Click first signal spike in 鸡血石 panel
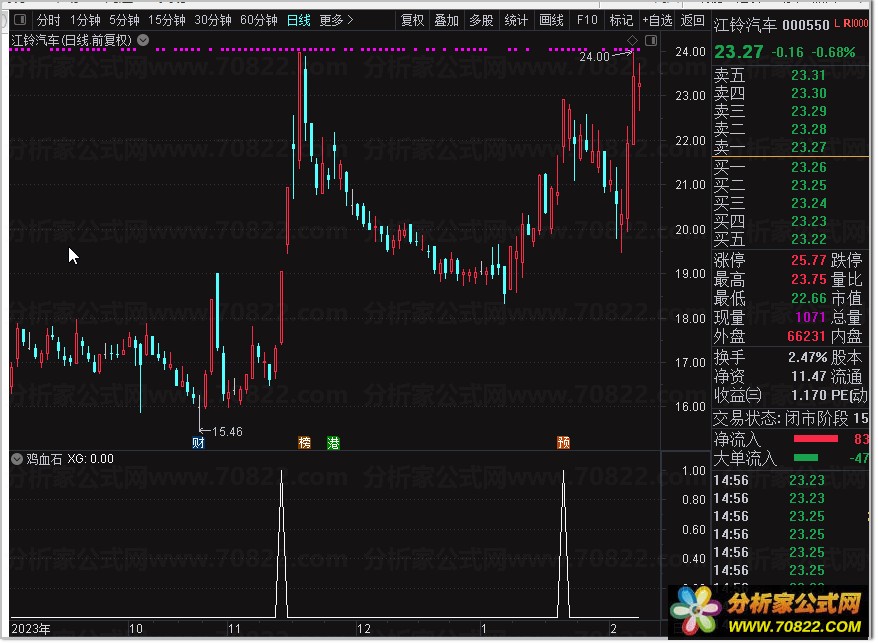 tap(282, 543)
